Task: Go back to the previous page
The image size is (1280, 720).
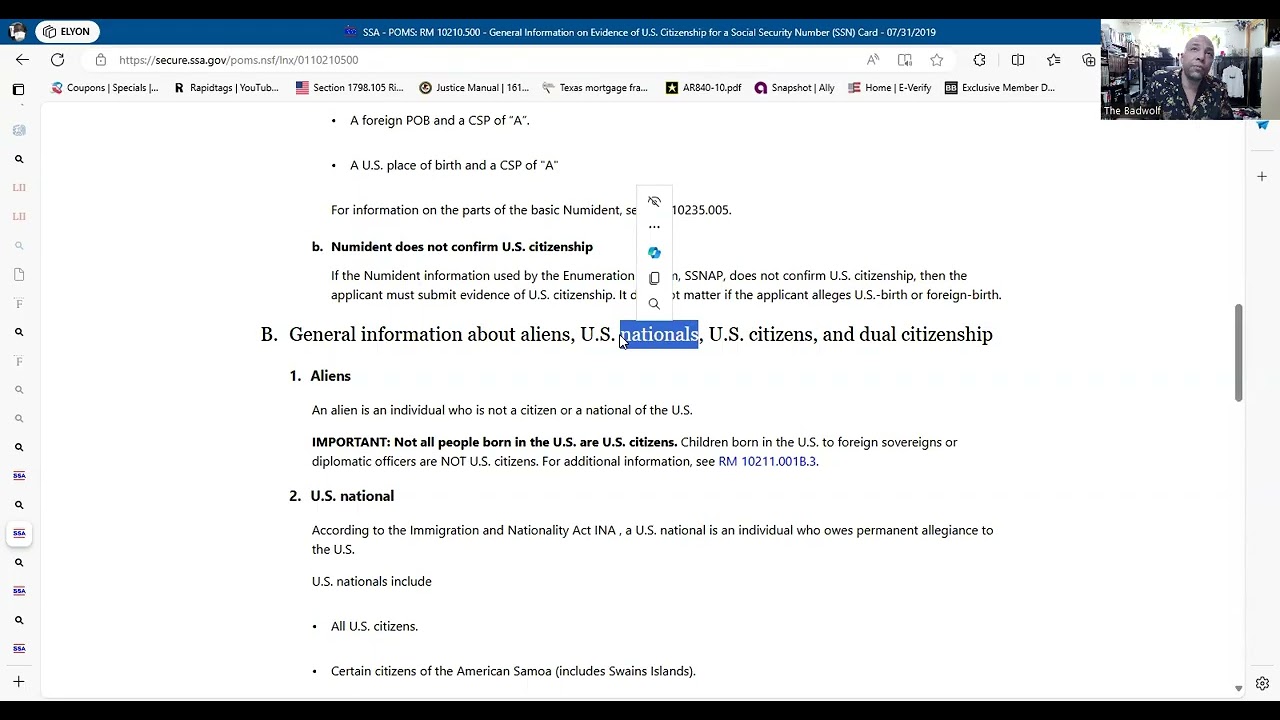Action: click(22, 60)
